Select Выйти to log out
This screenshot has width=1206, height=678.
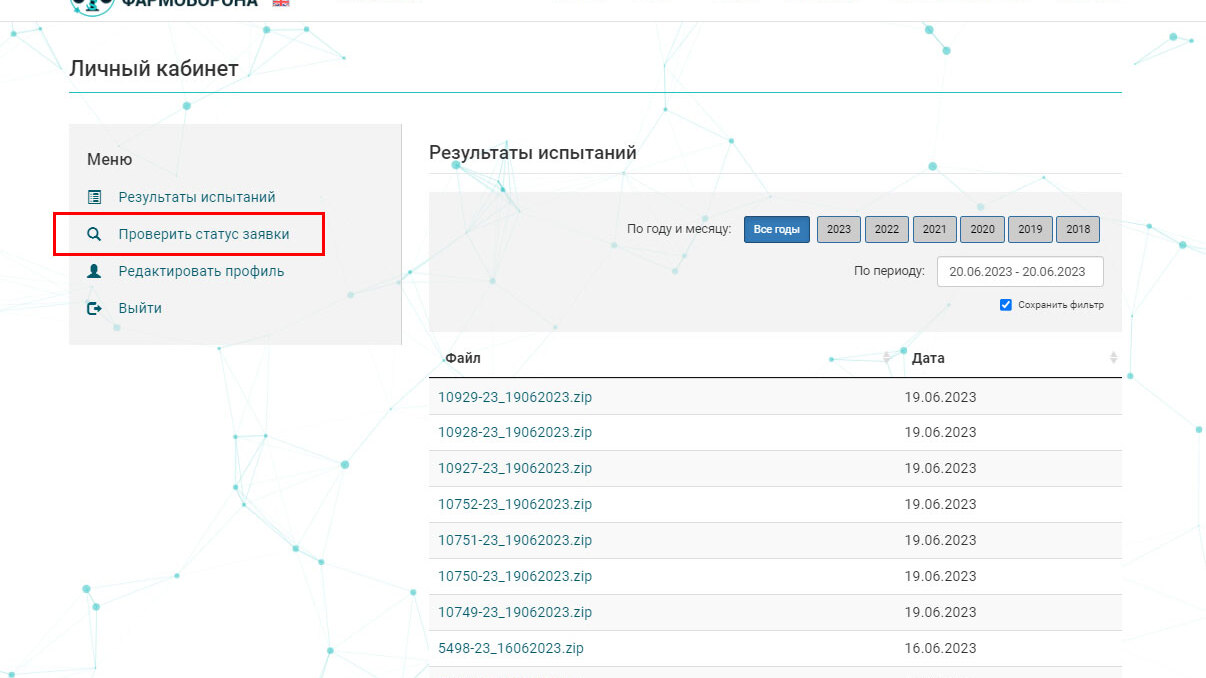pyautogui.click(x=140, y=308)
